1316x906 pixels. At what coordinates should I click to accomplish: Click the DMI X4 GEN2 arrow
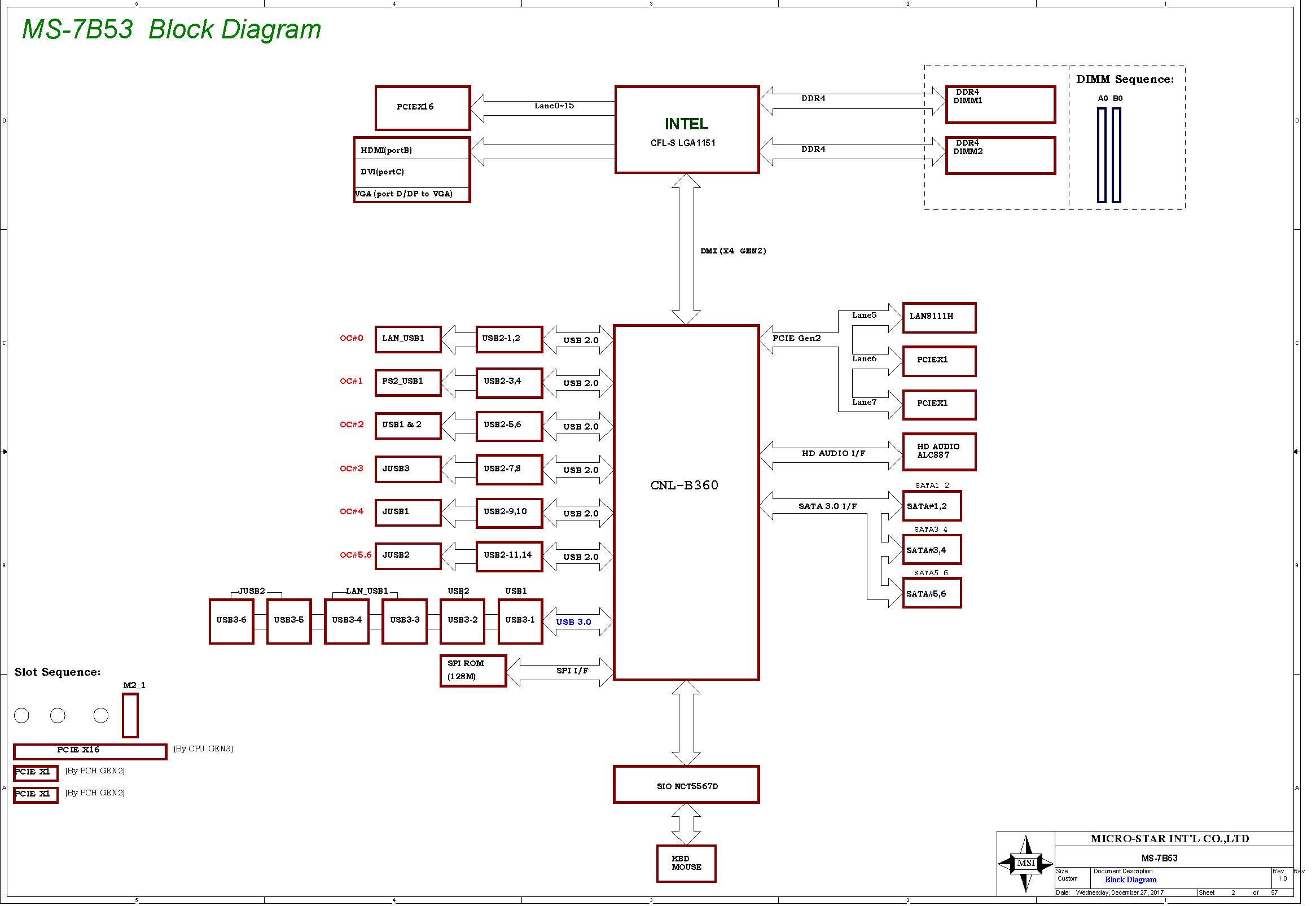coord(686,250)
